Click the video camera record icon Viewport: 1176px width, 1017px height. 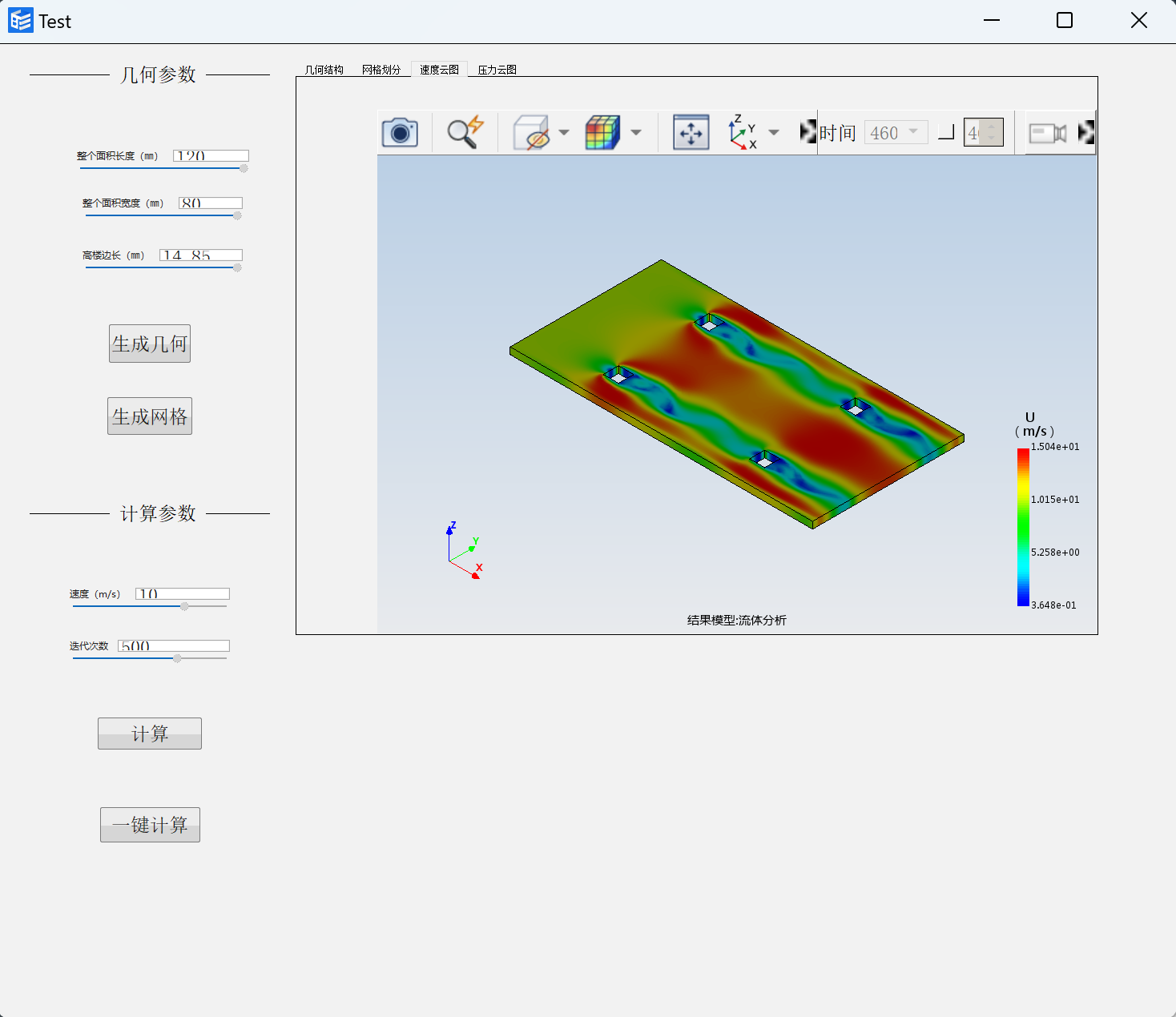[1048, 133]
